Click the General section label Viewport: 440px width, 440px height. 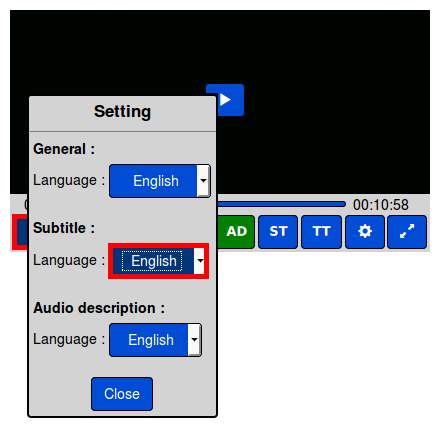pyautogui.click(x=64, y=149)
